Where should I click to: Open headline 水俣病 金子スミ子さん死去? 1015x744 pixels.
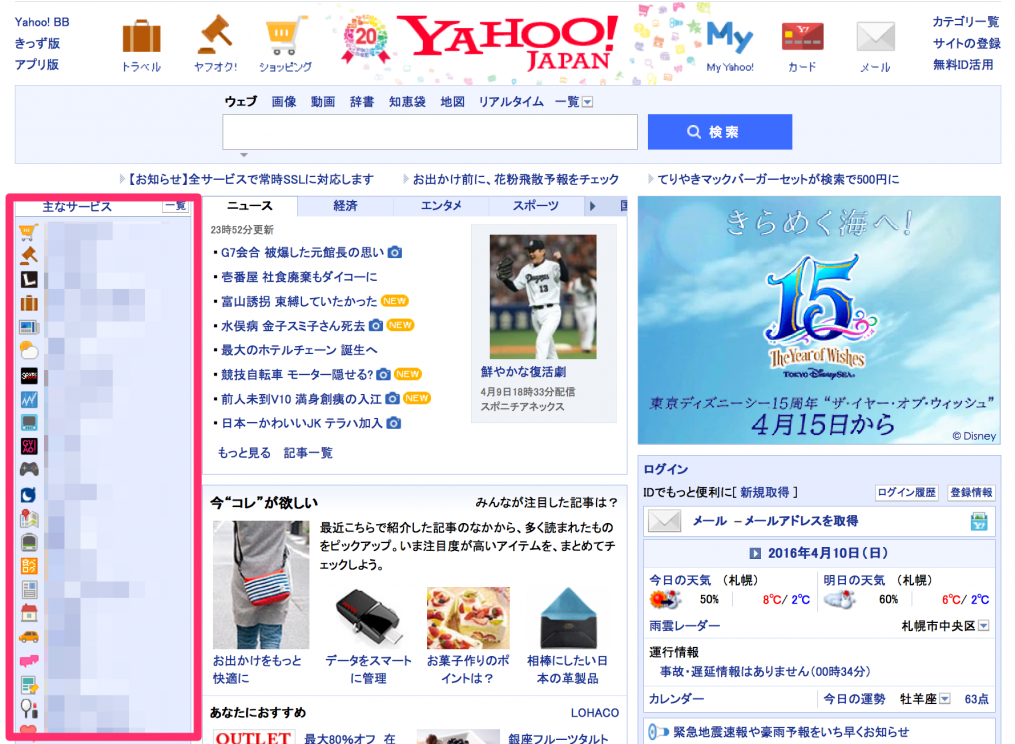293,326
